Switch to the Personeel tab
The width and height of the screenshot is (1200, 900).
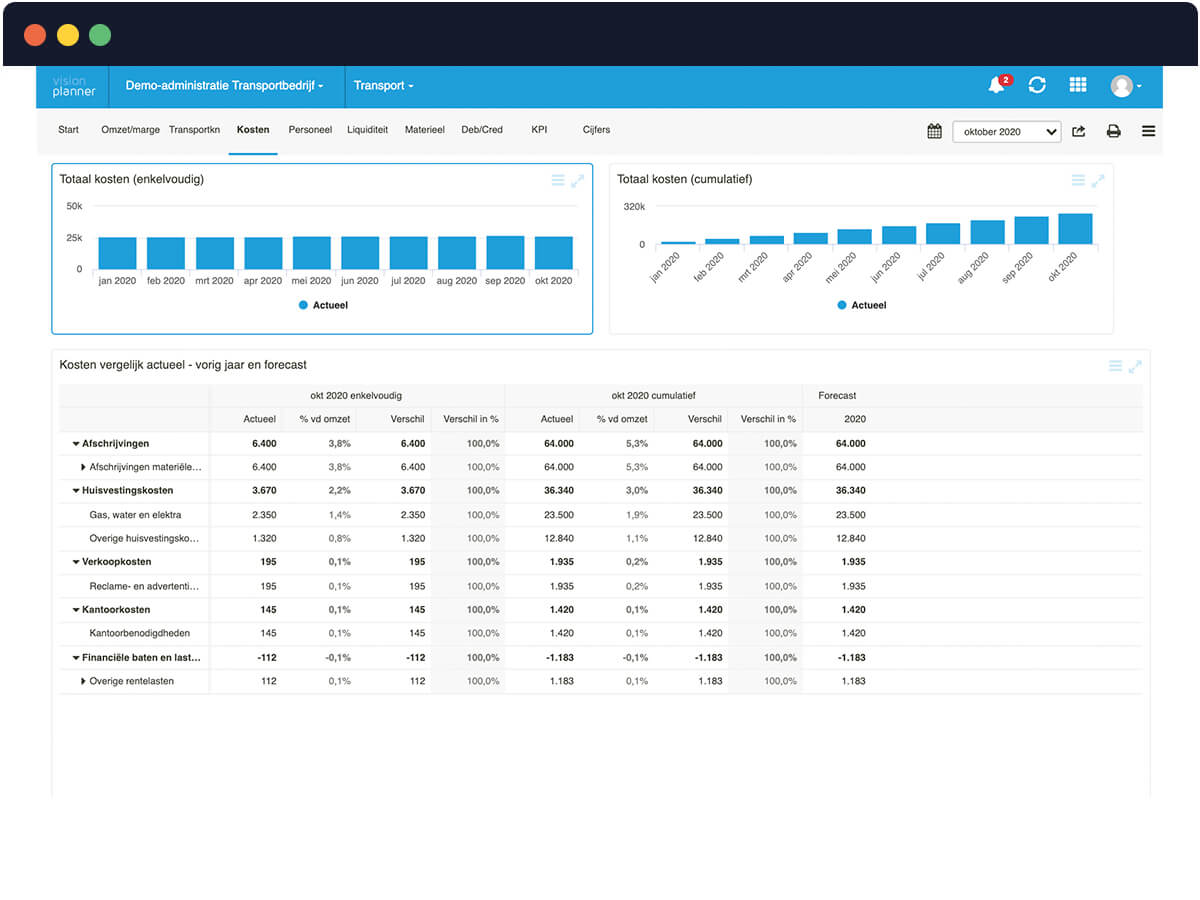click(310, 130)
